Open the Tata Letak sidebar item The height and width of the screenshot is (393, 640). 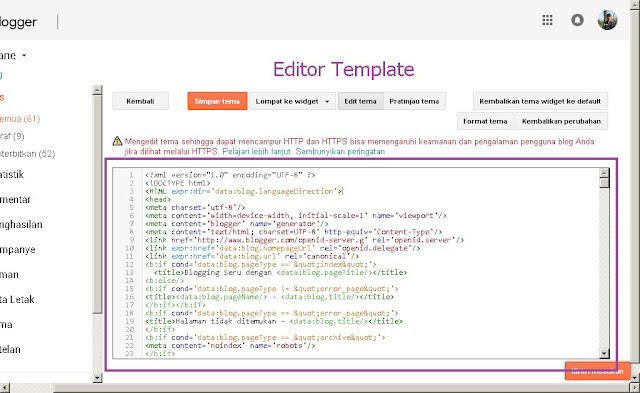17,300
